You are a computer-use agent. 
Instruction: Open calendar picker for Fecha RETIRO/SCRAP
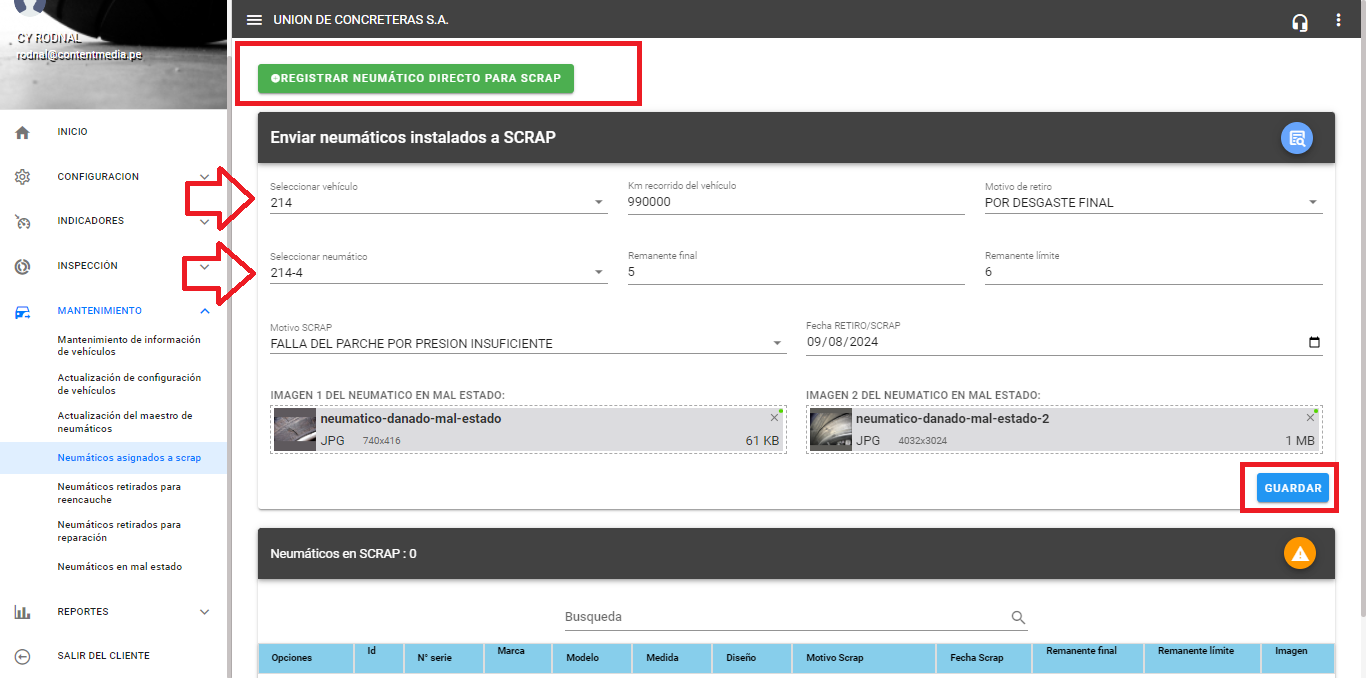click(1314, 343)
